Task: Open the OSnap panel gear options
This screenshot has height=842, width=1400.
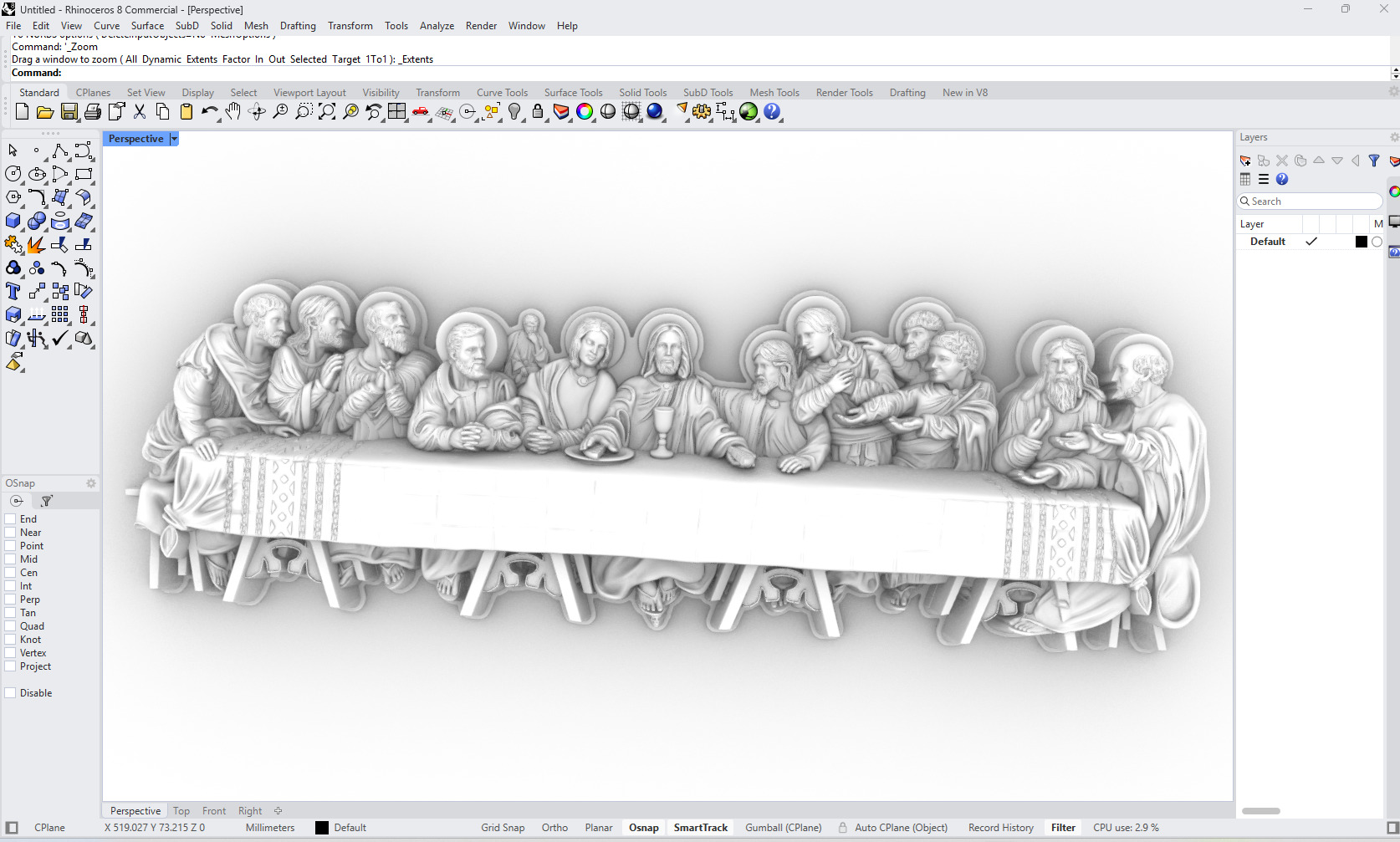Action: click(x=91, y=483)
